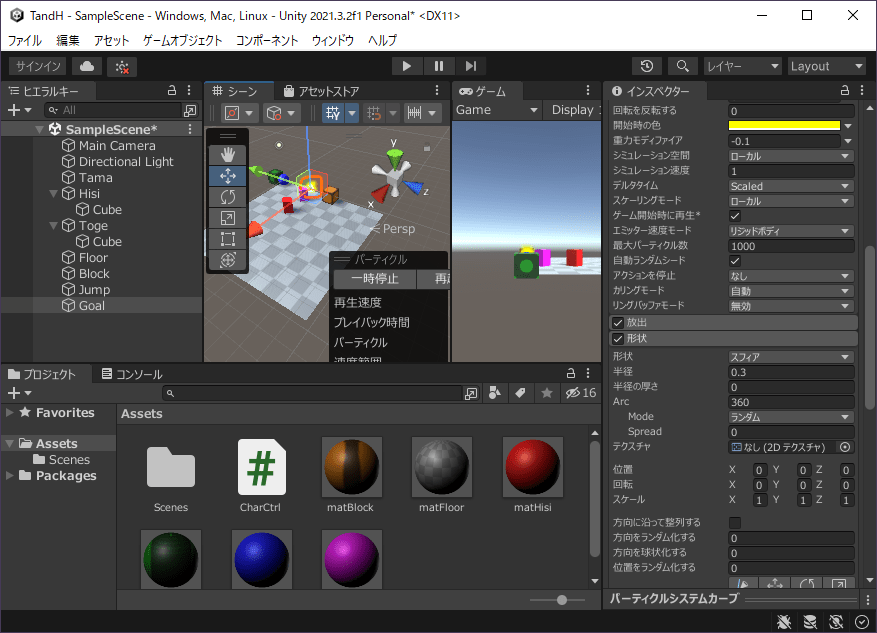This screenshot has height=633, width=877.
Task: Click the 一時停止 particle button
Action: (374, 280)
